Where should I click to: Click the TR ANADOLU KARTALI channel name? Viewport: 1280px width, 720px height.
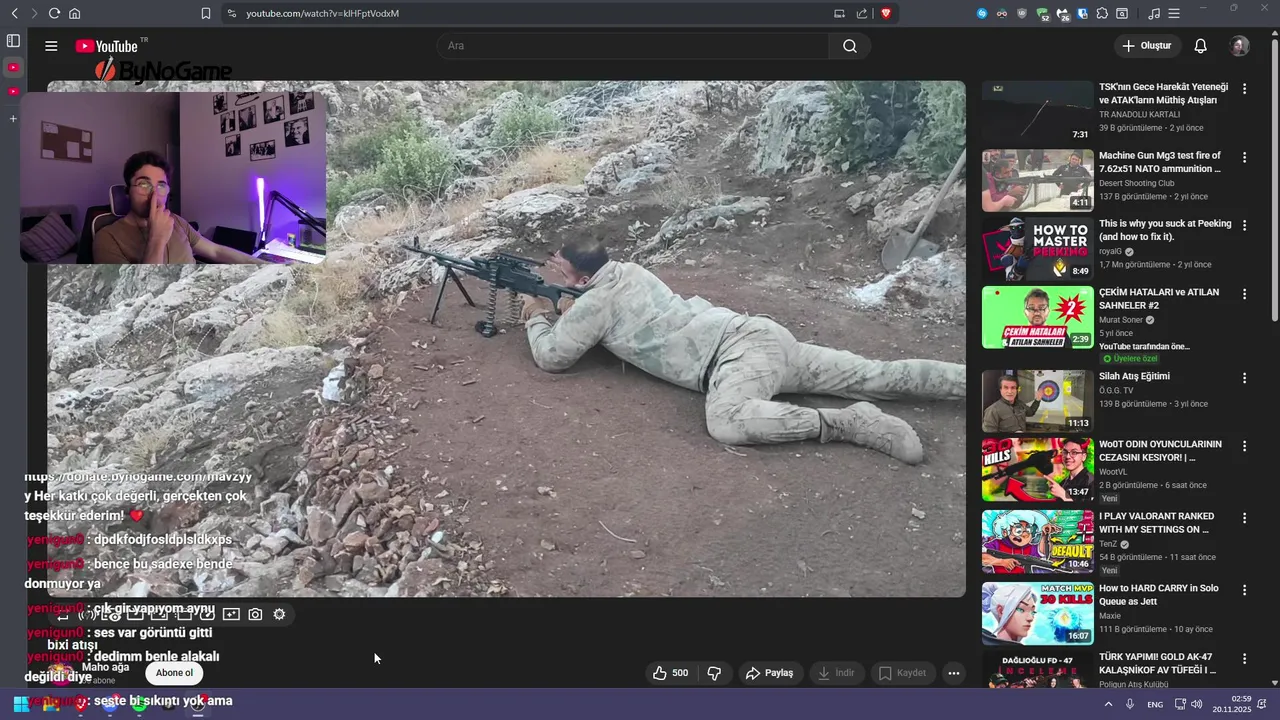1140,115
